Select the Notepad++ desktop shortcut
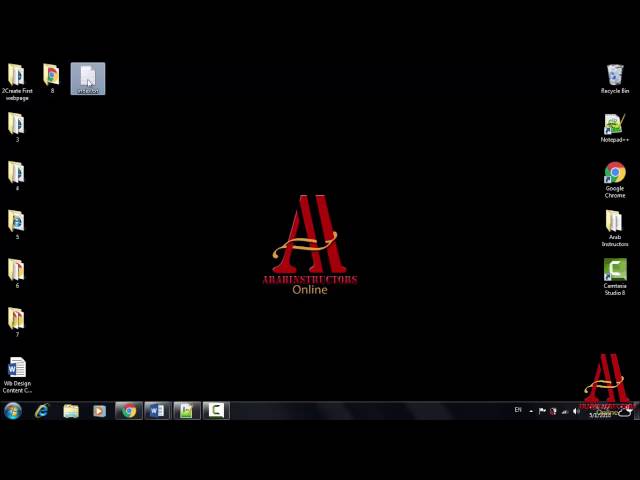The image size is (640, 480). pyautogui.click(x=615, y=128)
